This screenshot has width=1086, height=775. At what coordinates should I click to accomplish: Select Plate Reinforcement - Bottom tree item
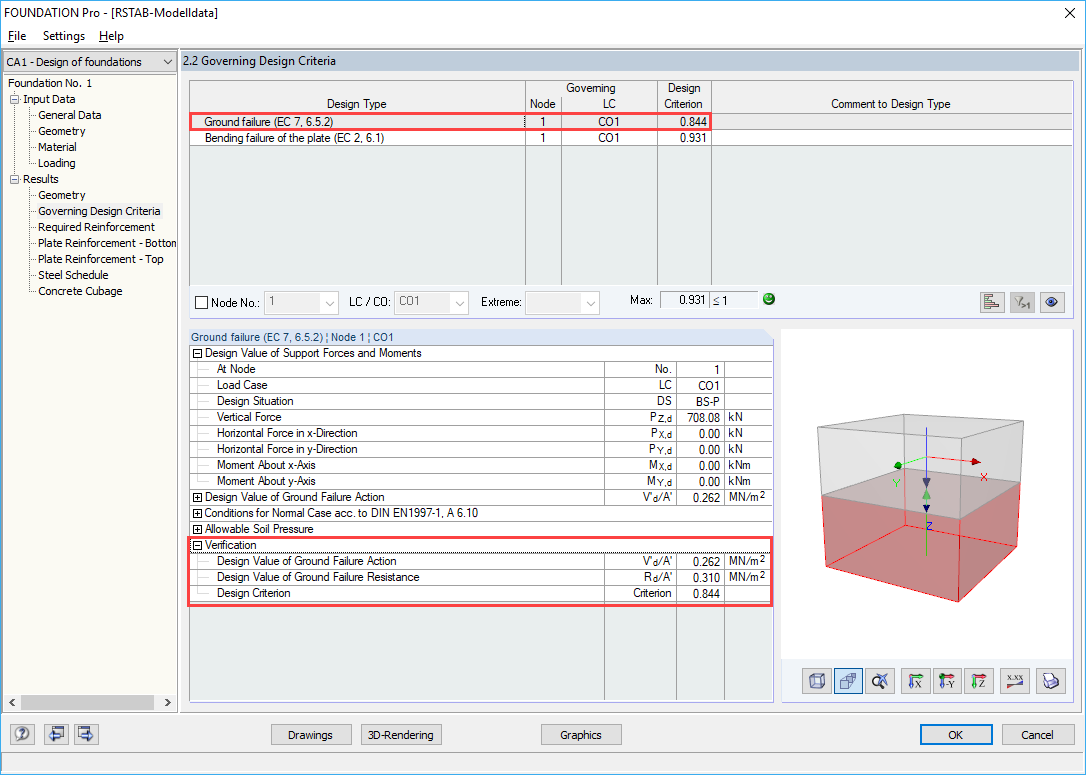point(107,243)
